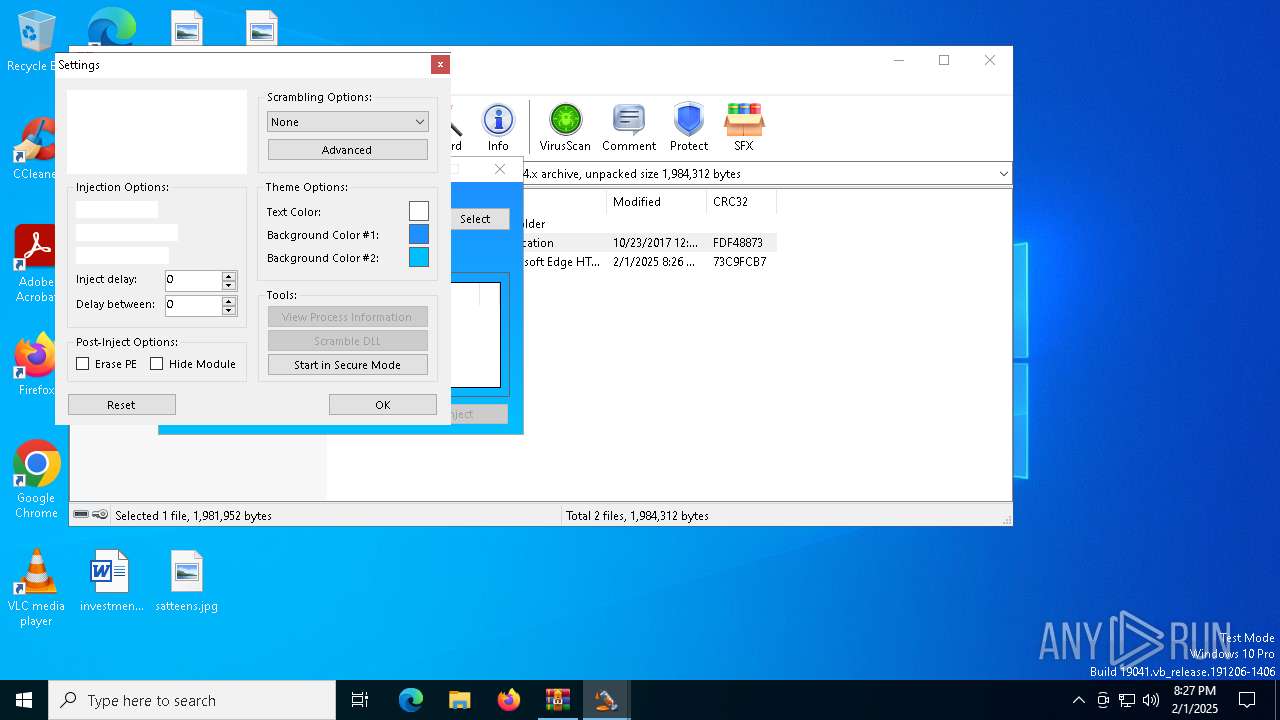Screen dimensions: 1280x720
Task: Click the taskbar search box
Action: coord(192,700)
